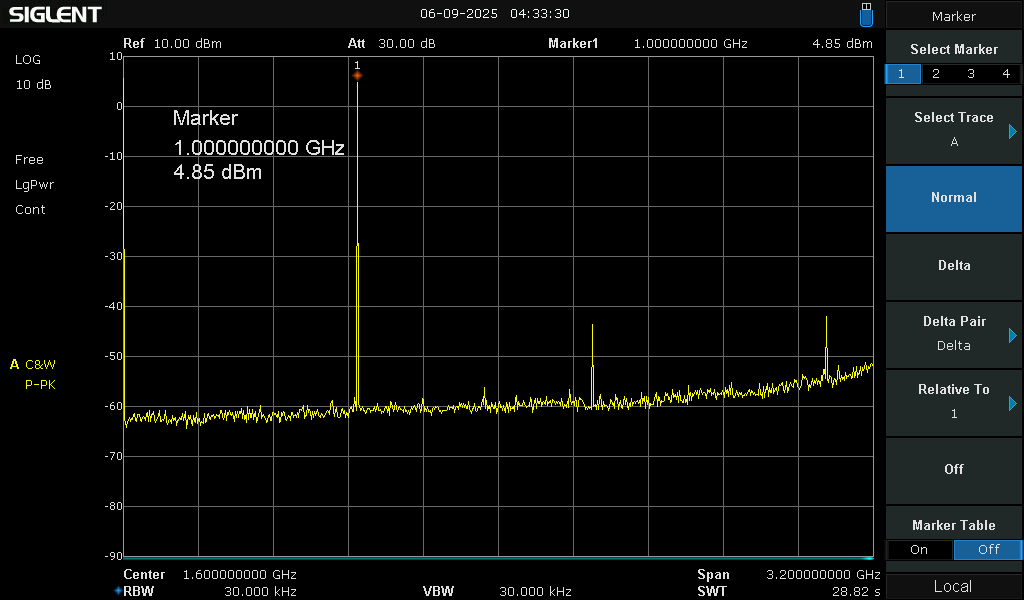Set Marker Table to Off
Screen dimensions: 1024x600
tap(988, 550)
